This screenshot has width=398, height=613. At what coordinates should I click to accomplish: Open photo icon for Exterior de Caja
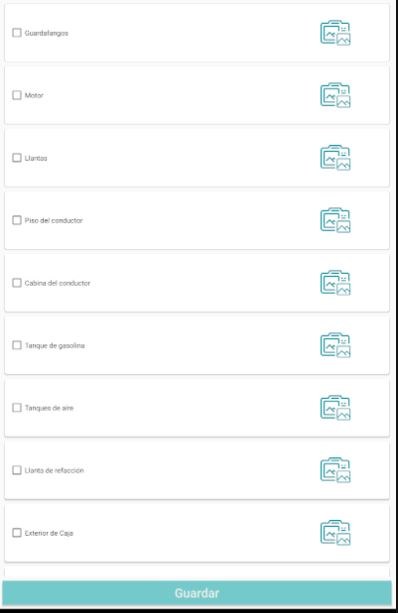tap(335, 532)
